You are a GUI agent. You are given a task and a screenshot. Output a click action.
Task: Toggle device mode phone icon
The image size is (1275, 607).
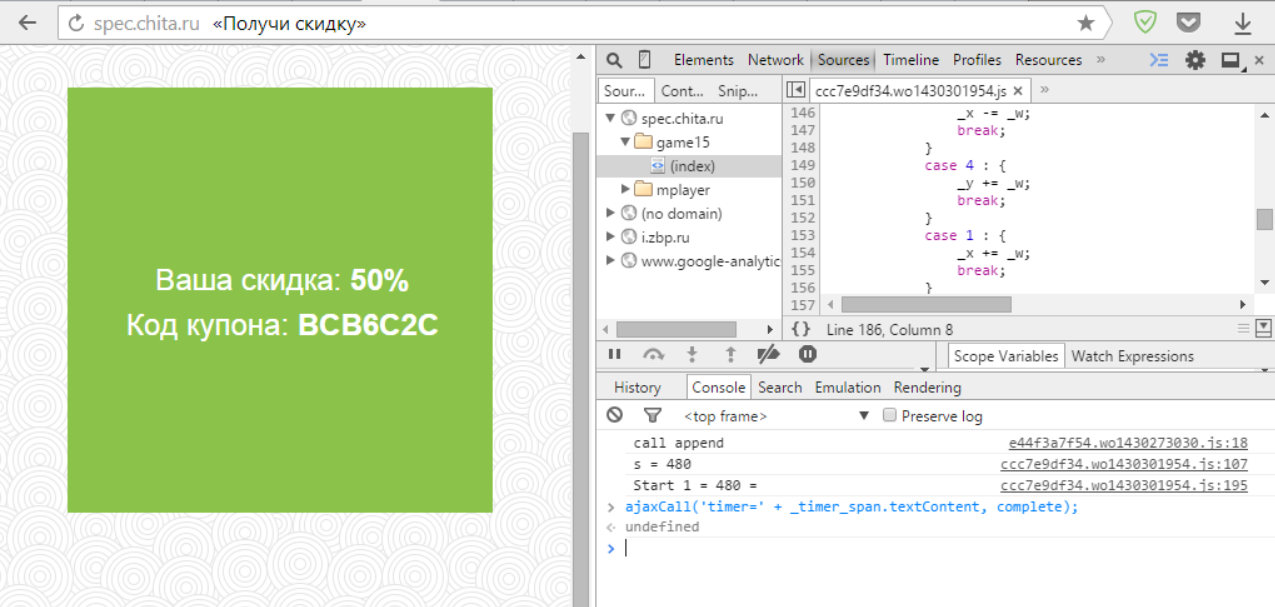(645, 60)
